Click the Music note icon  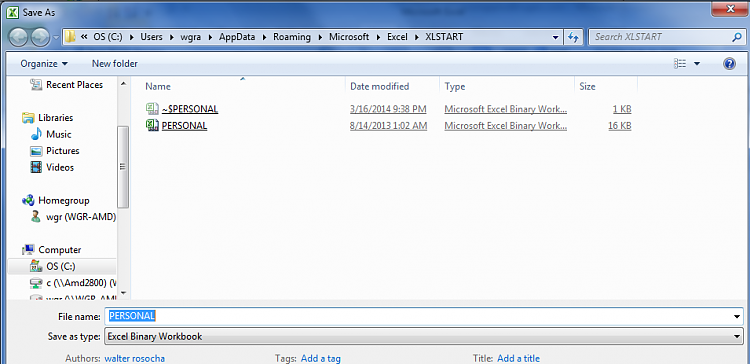(36, 134)
